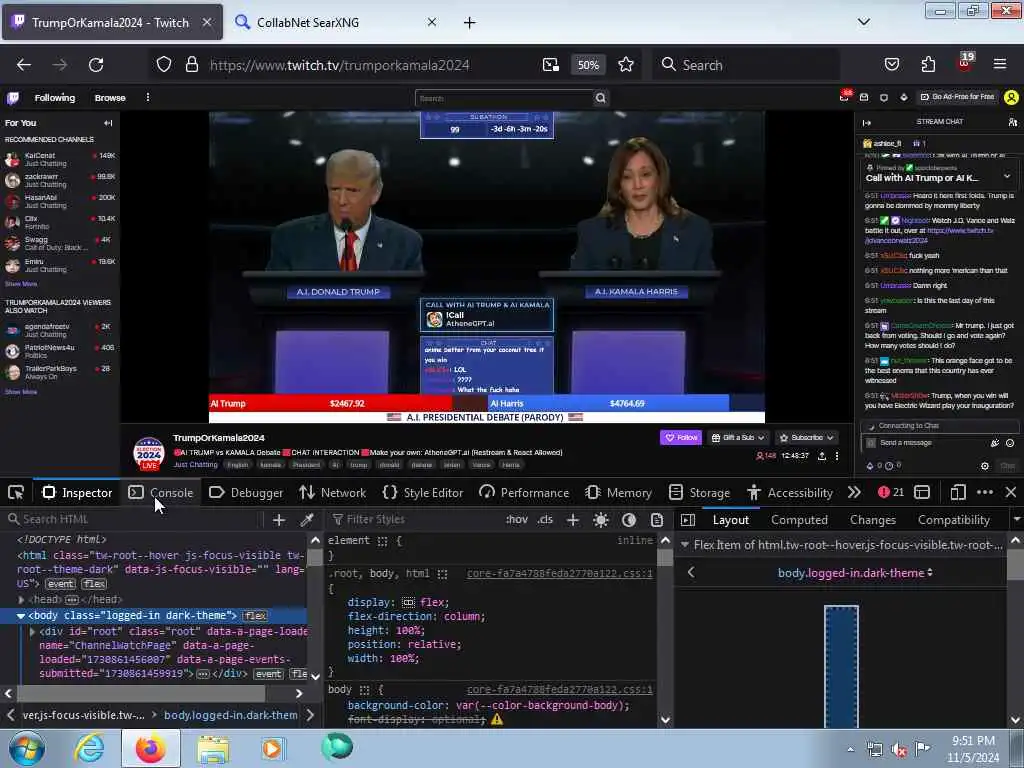Select the eyedropper color picker icon

[306, 520]
